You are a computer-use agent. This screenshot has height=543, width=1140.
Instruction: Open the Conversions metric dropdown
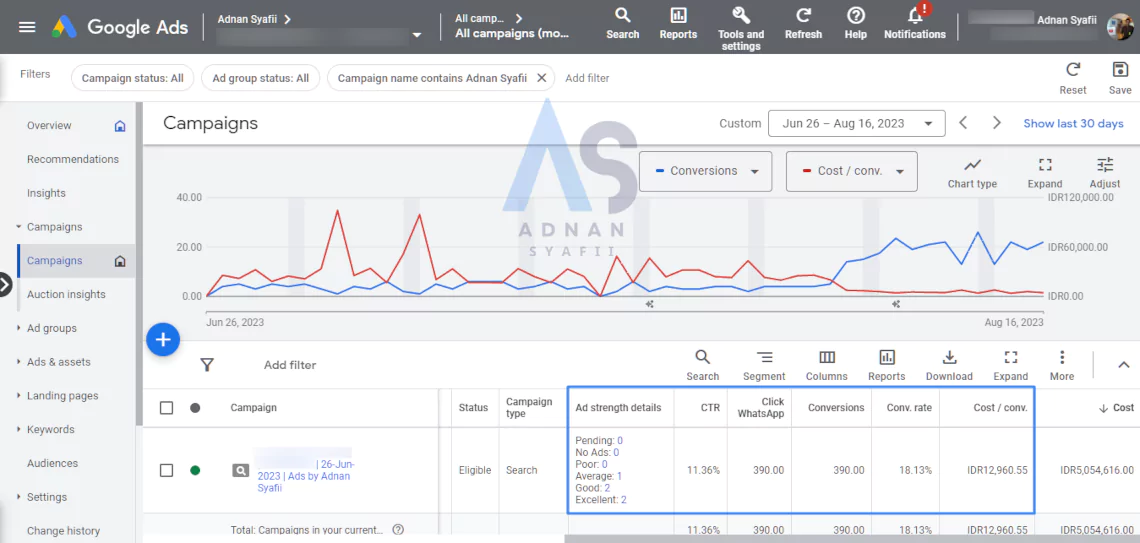pyautogui.click(x=705, y=172)
